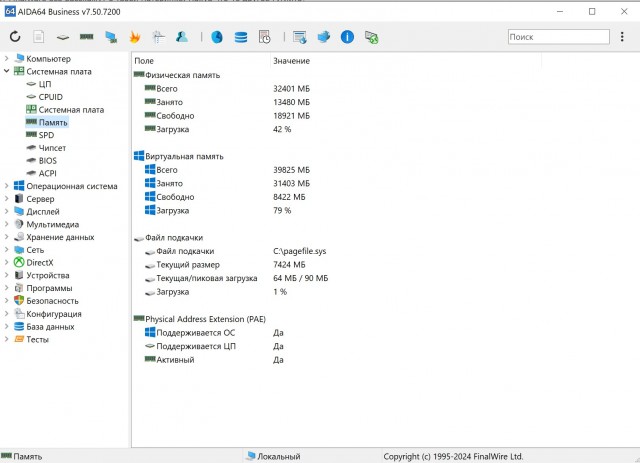Select Тесты in the tree
This screenshot has width=640, height=463.
coord(37,339)
